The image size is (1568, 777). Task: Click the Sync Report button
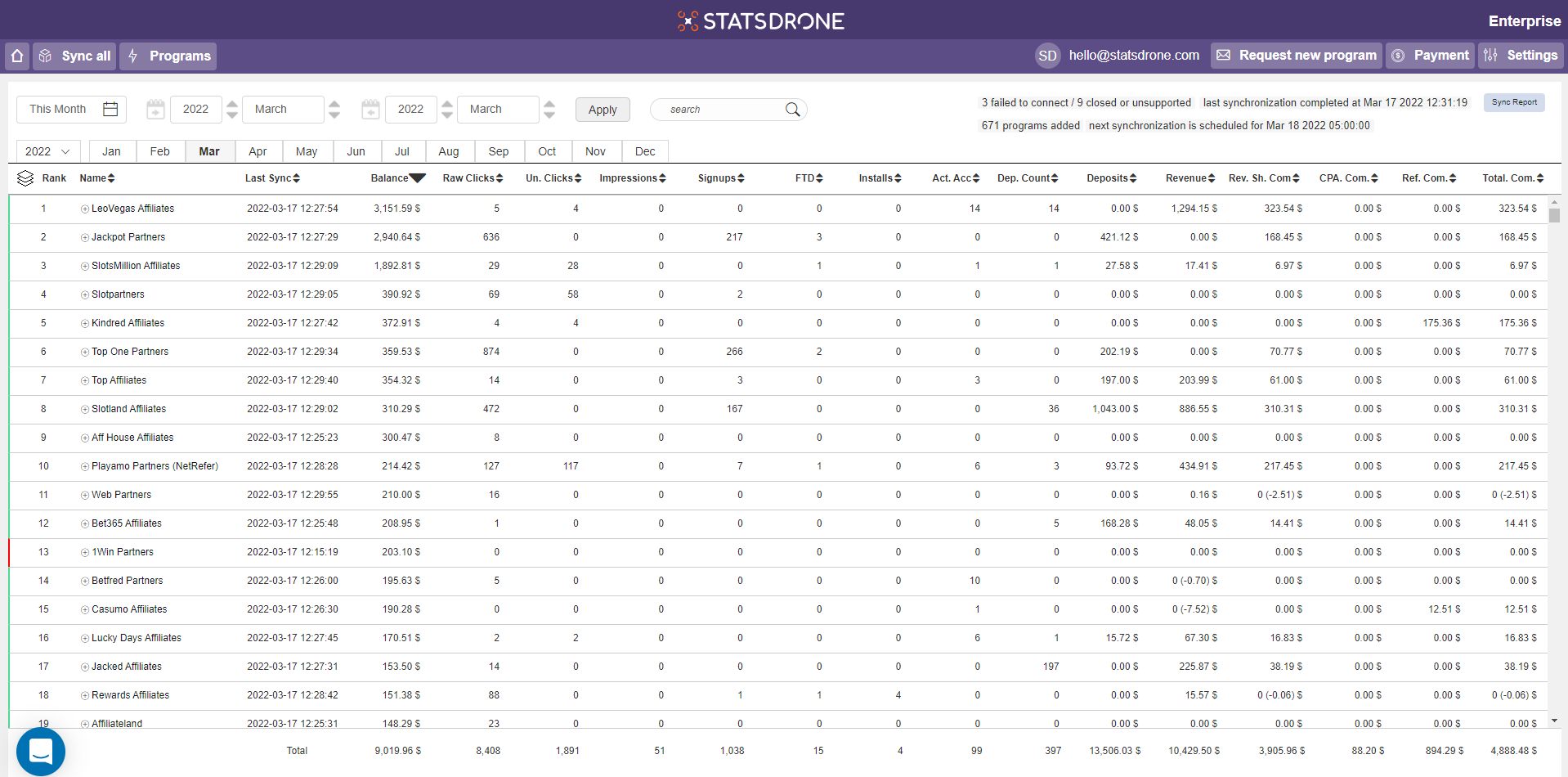1514,102
